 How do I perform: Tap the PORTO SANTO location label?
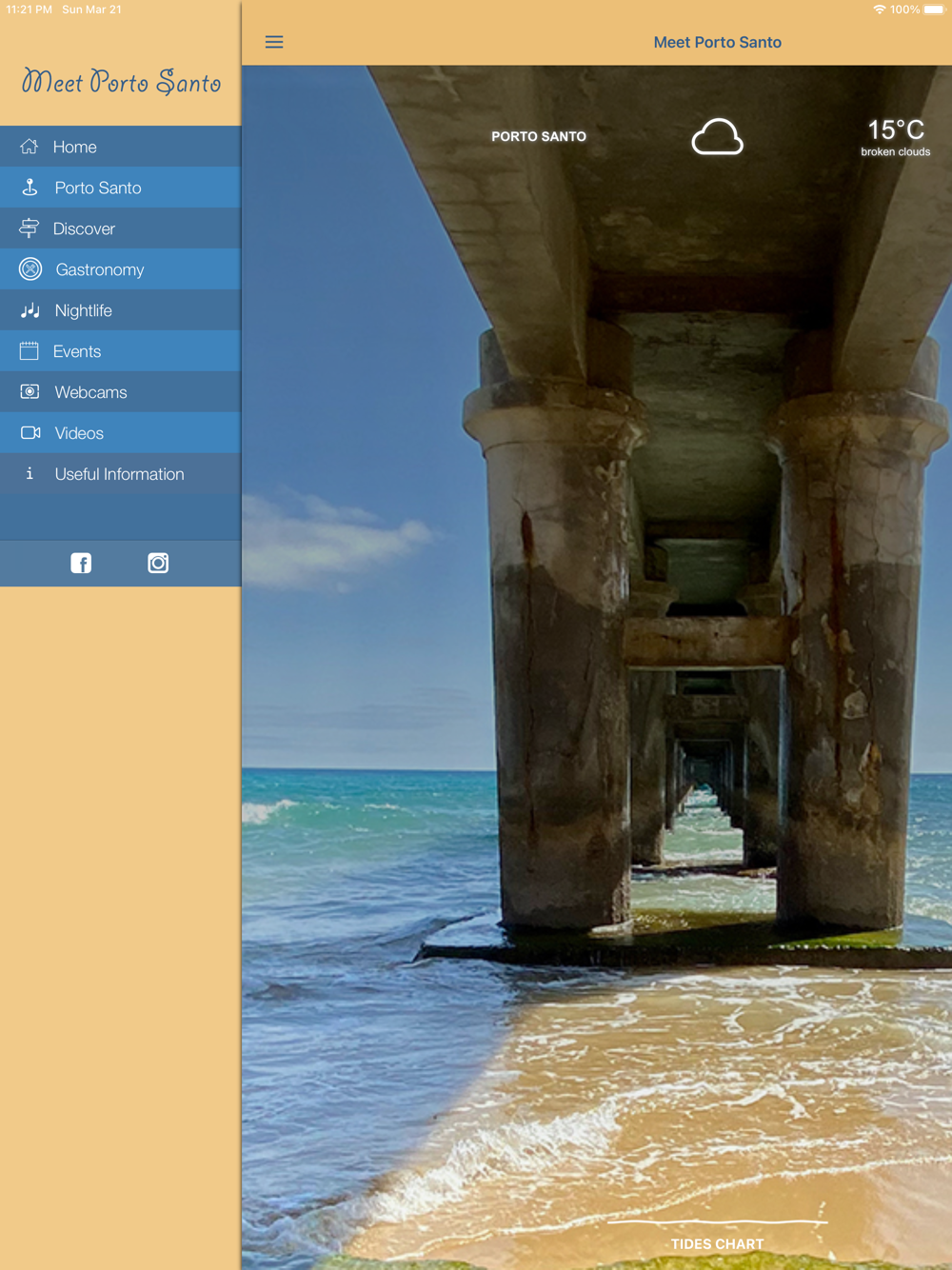click(539, 136)
